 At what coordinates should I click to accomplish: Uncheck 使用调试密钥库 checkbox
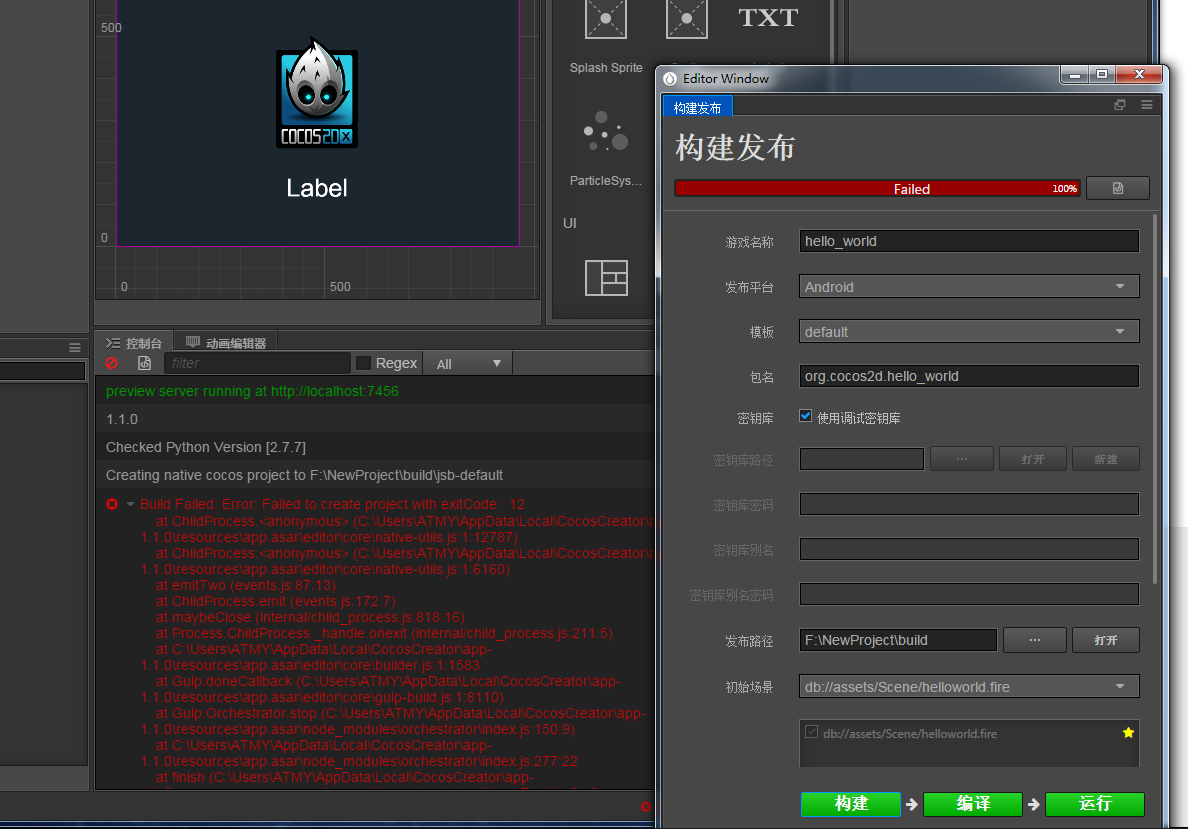(805, 416)
